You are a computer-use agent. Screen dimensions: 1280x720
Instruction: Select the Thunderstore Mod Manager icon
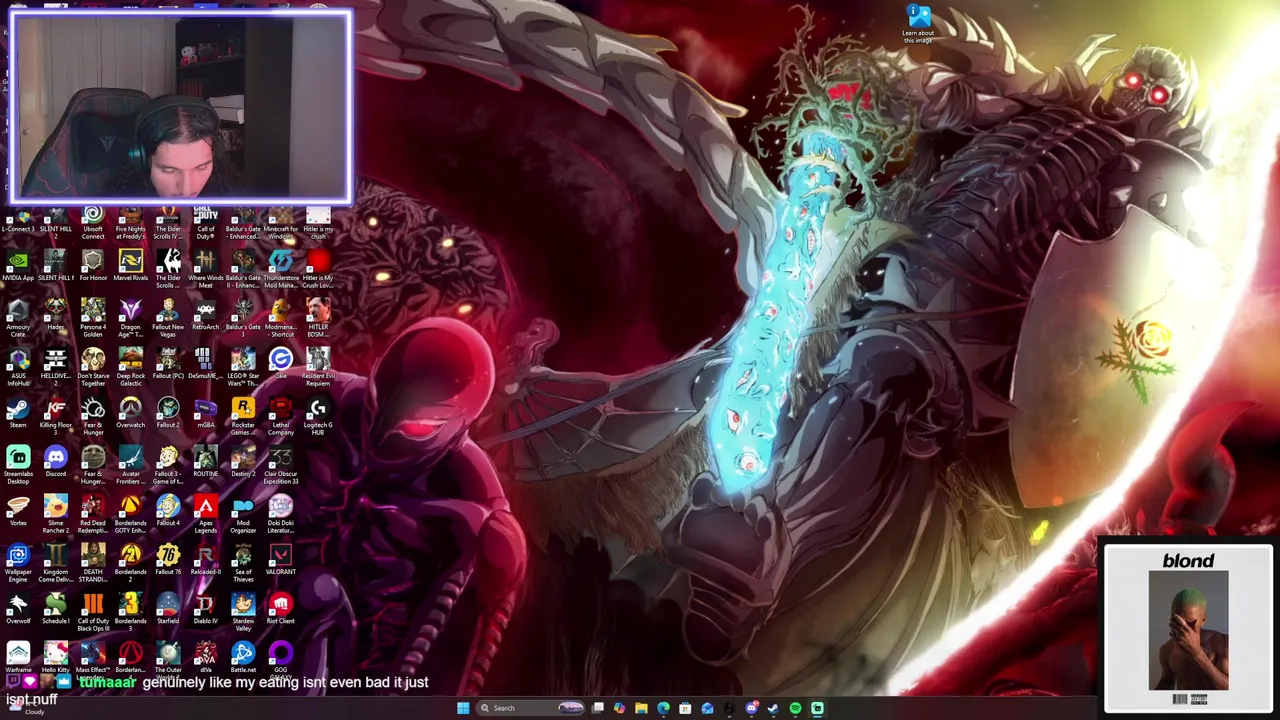280,269
